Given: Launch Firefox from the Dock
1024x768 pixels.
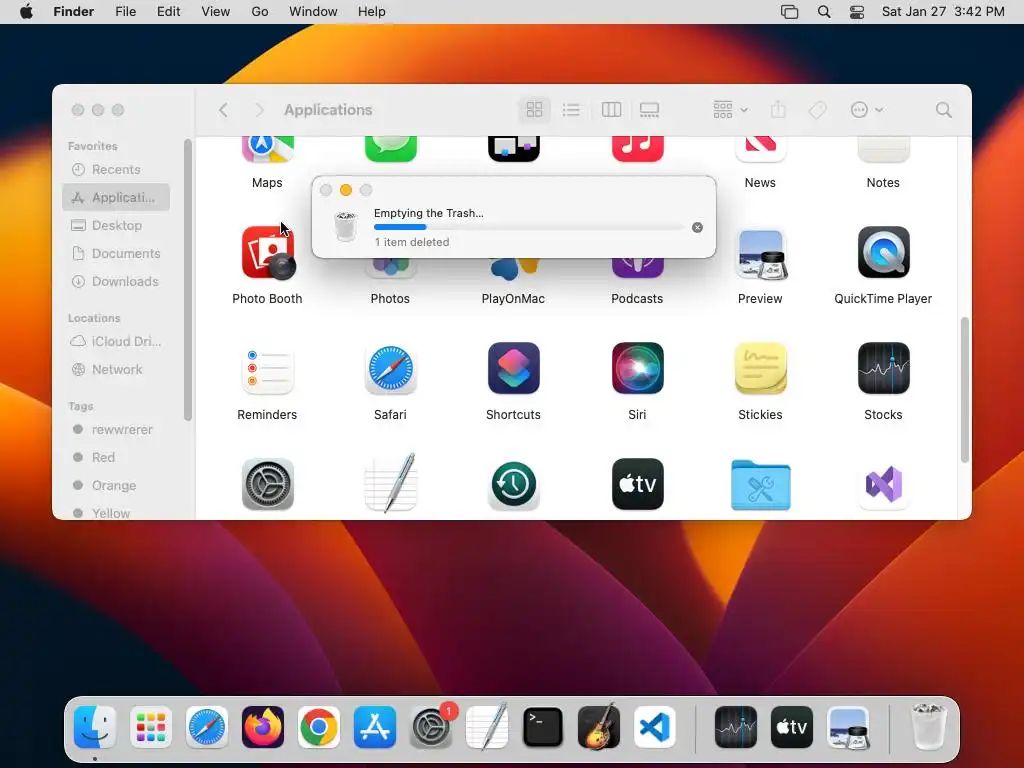Looking at the screenshot, I should (263, 727).
